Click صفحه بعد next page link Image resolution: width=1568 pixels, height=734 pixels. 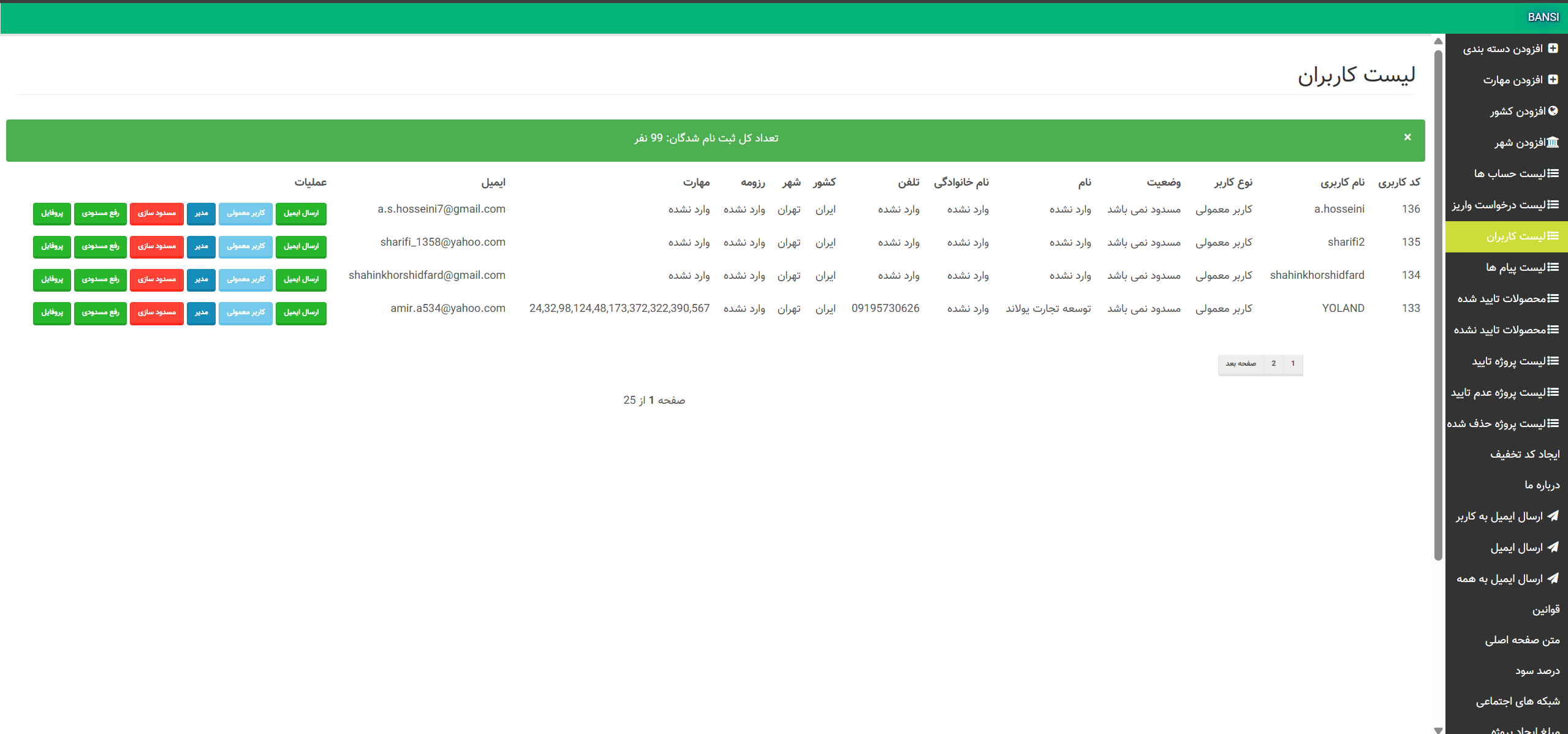click(1241, 364)
